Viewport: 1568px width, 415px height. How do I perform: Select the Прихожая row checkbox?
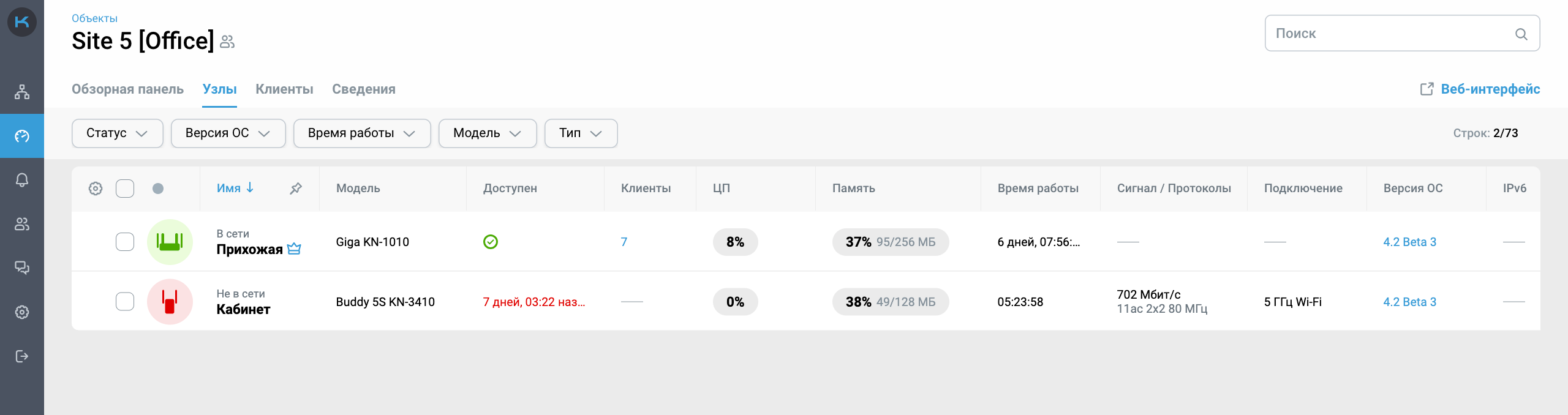click(125, 242)
